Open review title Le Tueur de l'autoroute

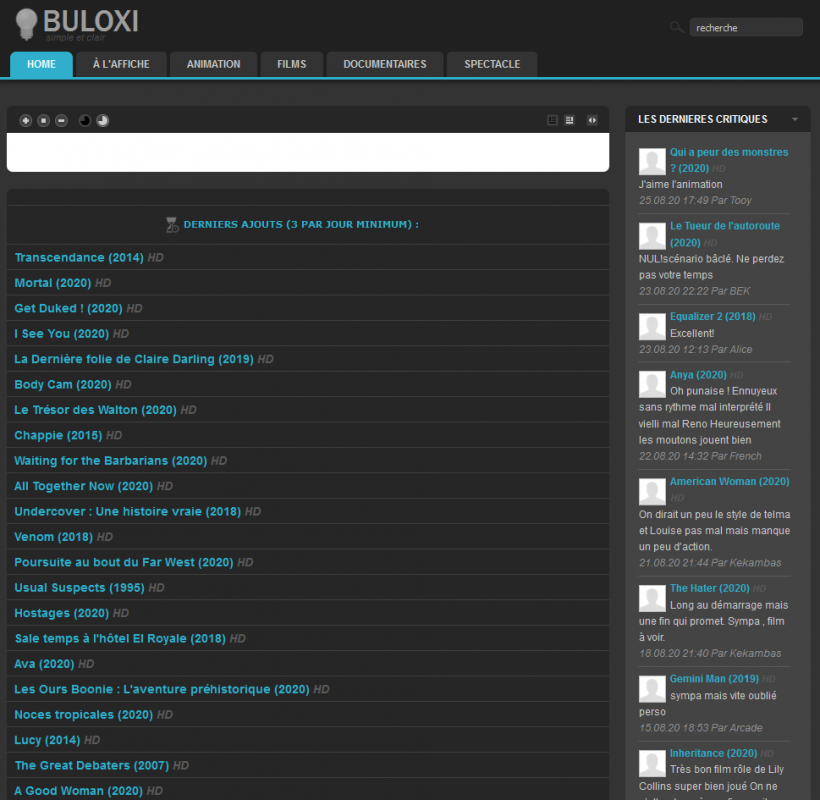(x=725, y=234)
